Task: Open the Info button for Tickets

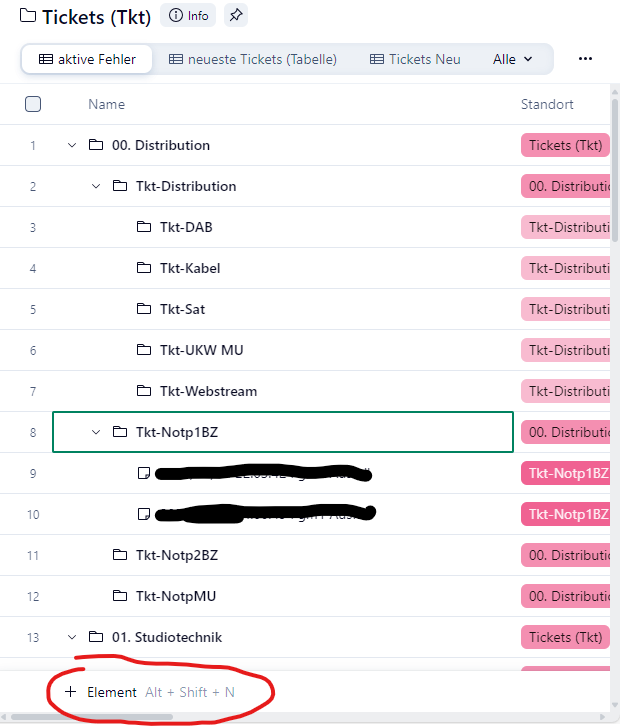Action: click(x=188, y=16)
